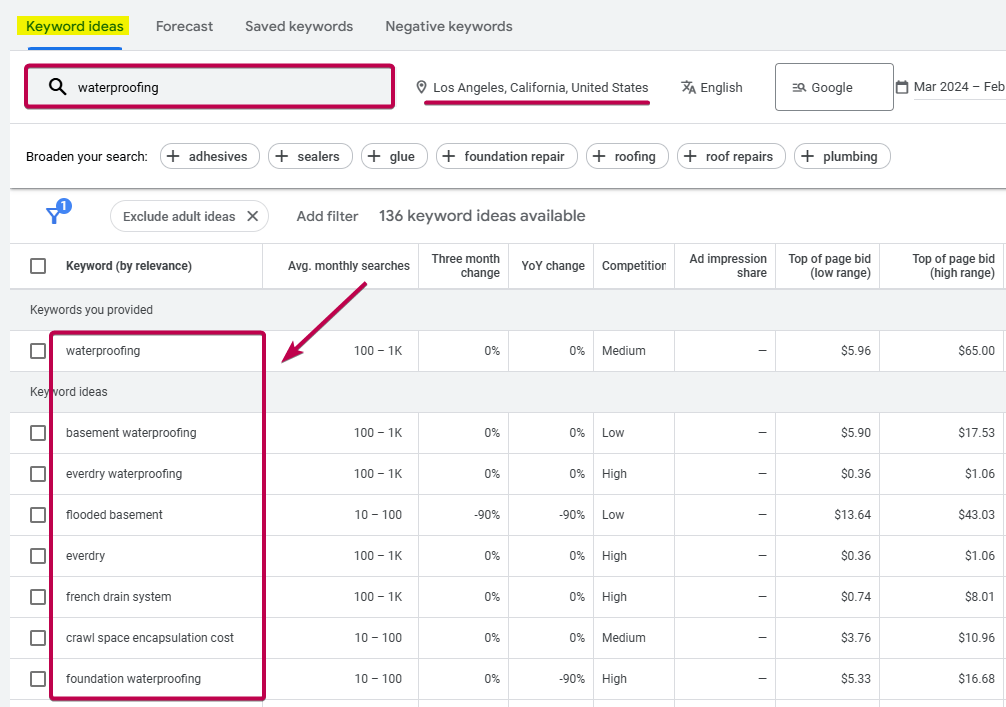Click the '$43.03' high range bid cell
The image size is (1006, 707).
(x=976, y=515)
